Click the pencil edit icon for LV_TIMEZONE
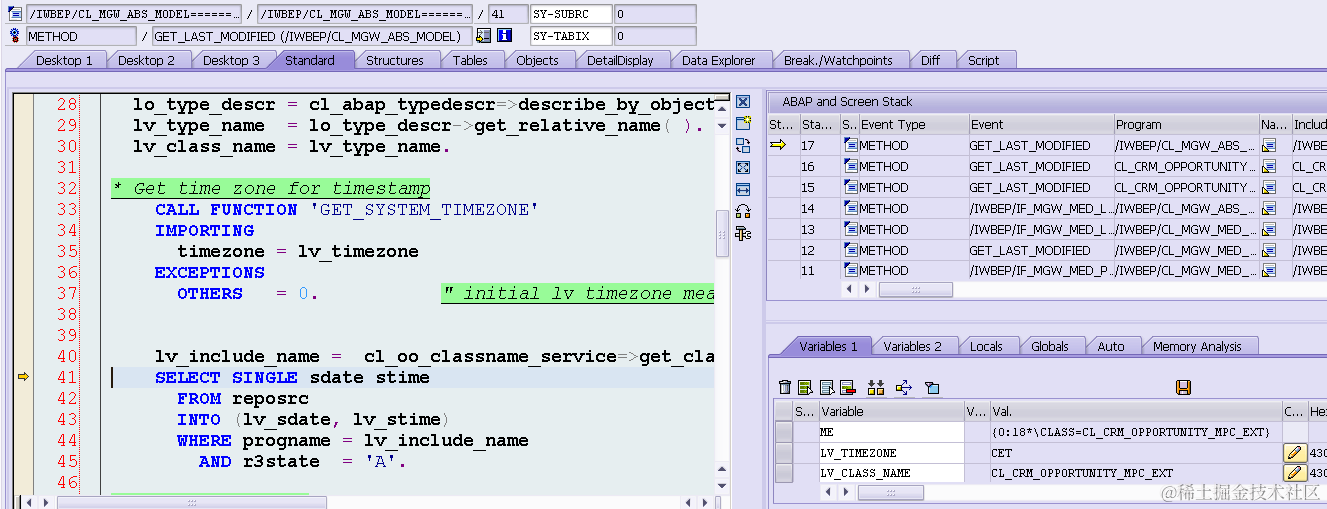 click(1294, 453)
